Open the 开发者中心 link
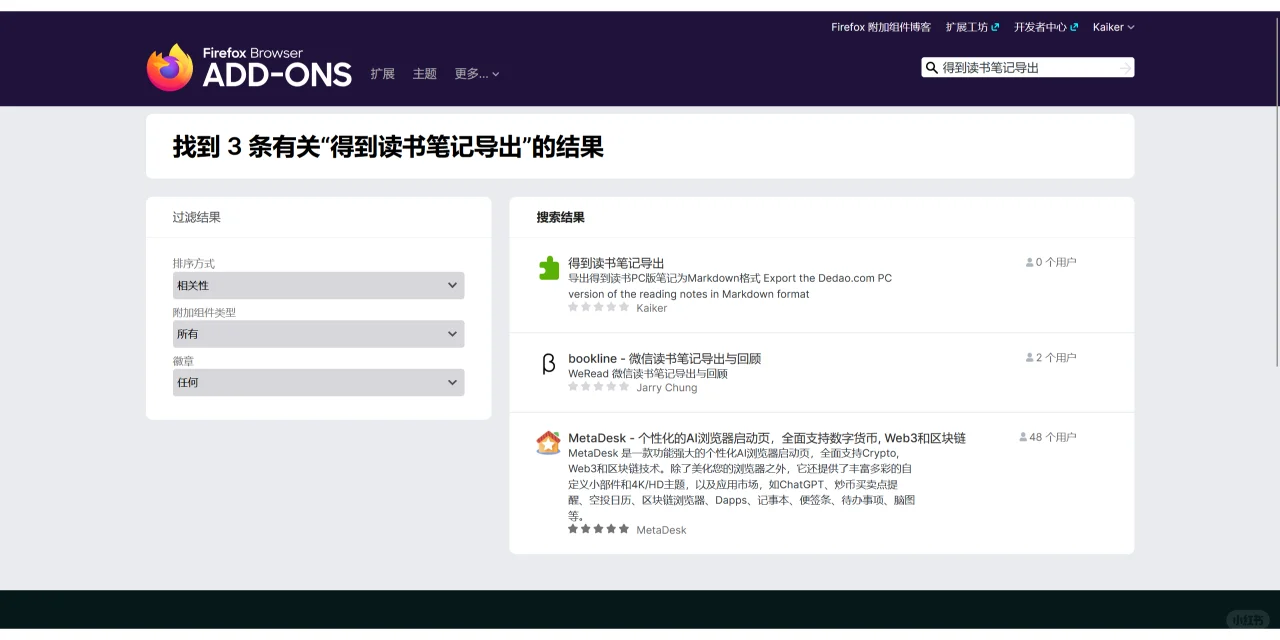This screenshot has height=640, width=1280. click(x=1046, y=27)
